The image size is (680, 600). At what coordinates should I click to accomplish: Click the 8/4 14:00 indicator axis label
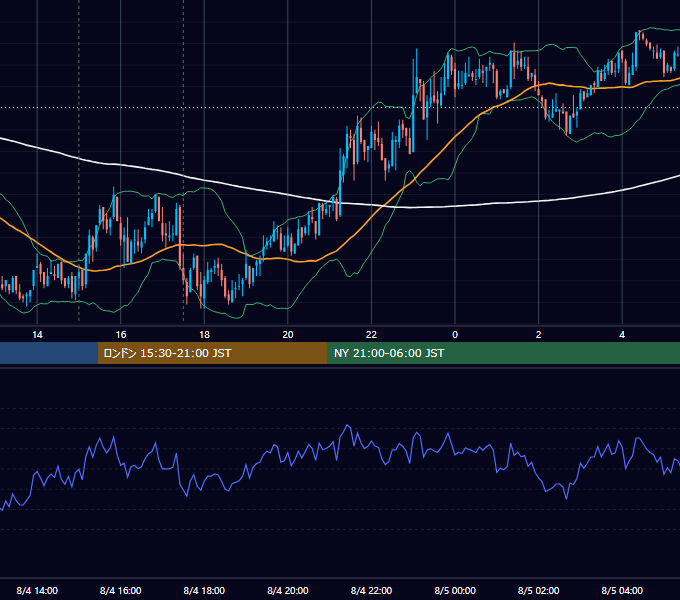click(x=37, y=590)
